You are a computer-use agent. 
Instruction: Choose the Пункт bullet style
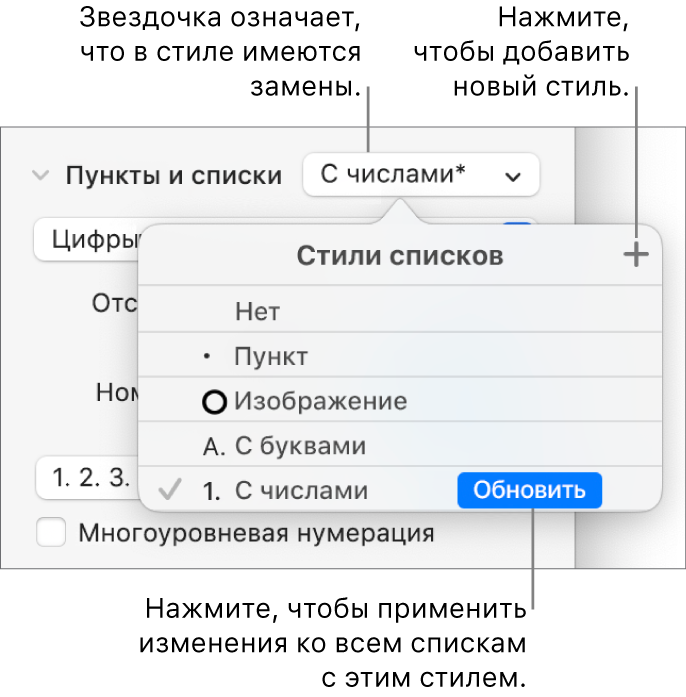(x=400, y=356)
